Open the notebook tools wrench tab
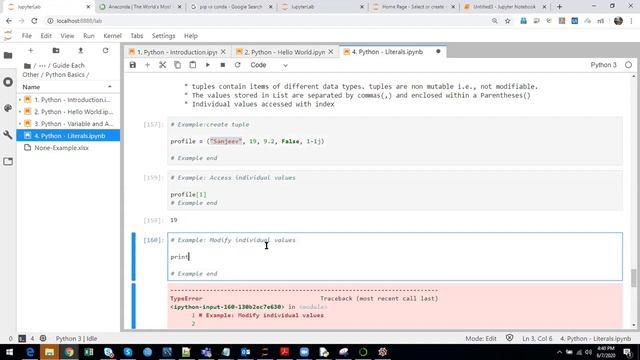 pyautogui.click(x=8, y=135)
